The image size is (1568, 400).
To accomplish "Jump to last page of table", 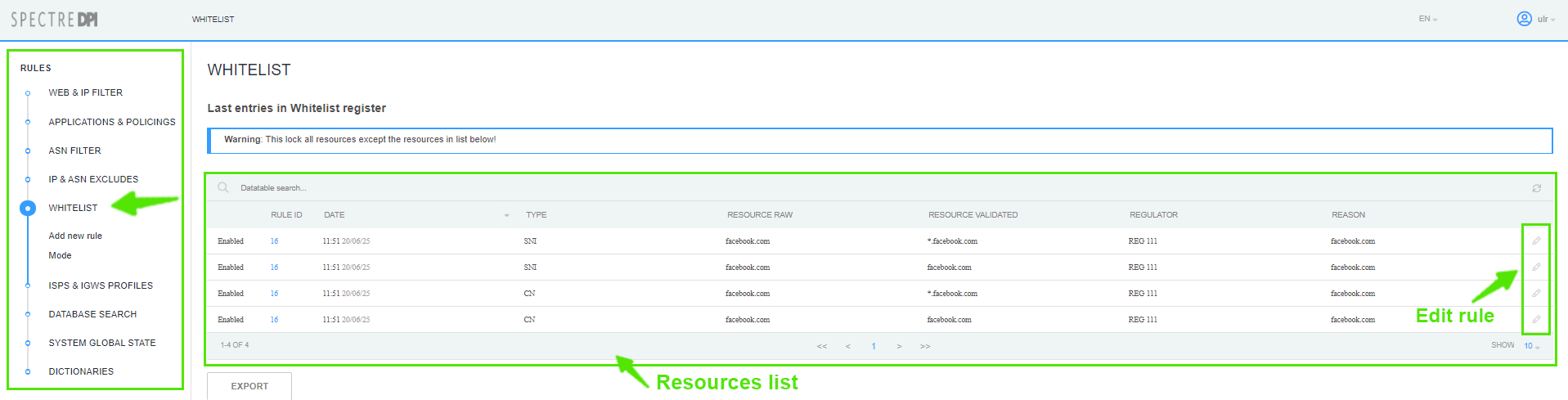I will (x=925, y=347).
